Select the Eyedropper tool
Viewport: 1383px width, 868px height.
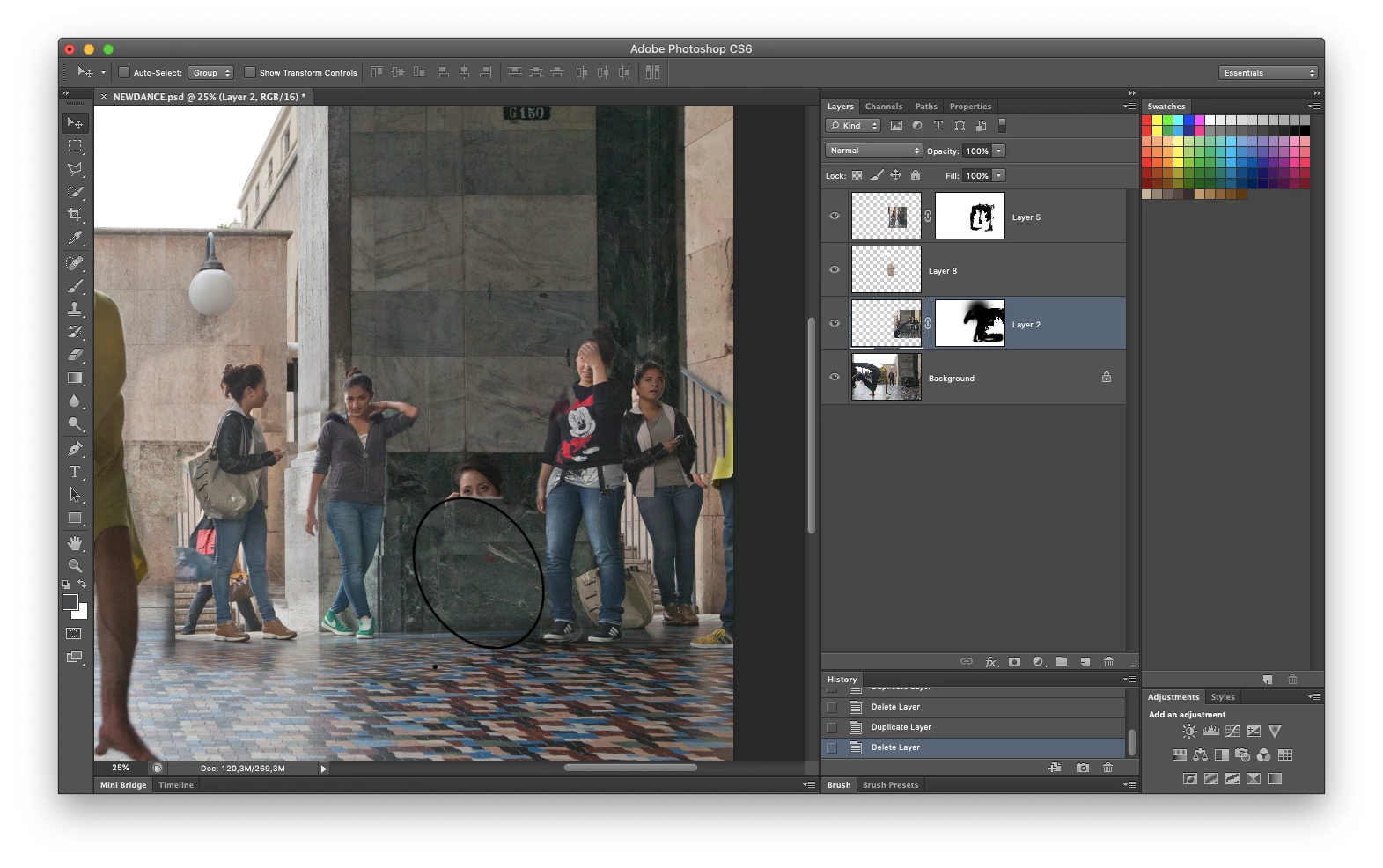coord(75,238)
